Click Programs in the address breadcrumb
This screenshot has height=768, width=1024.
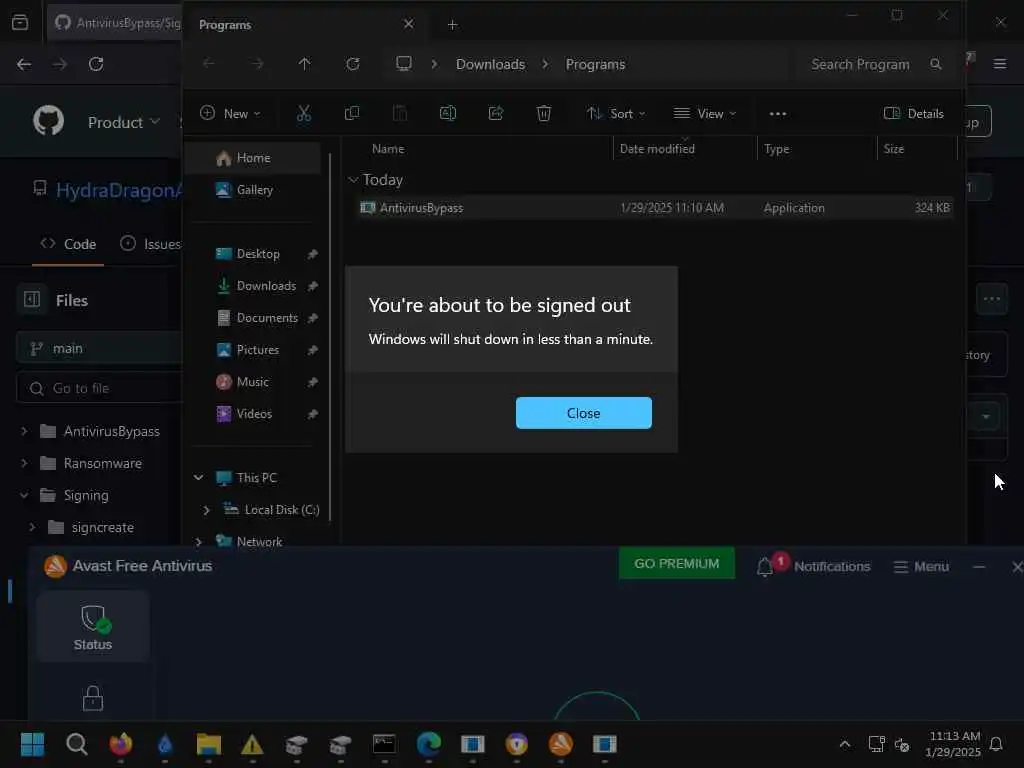click(x=595, y=64)
